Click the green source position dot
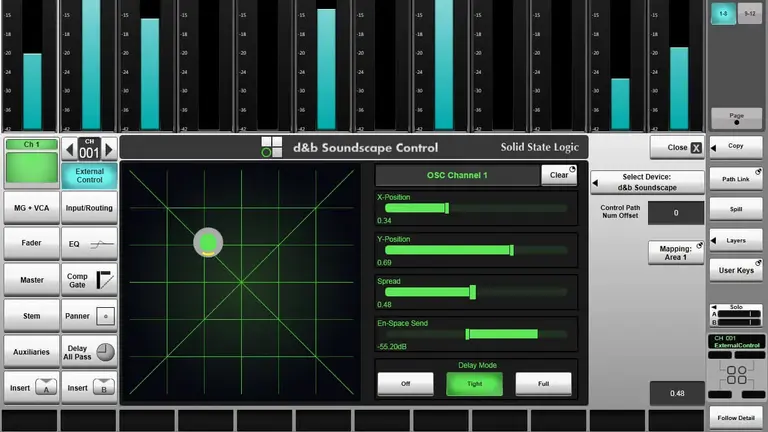This screenshot has width=768, height=432. (207, 242)
